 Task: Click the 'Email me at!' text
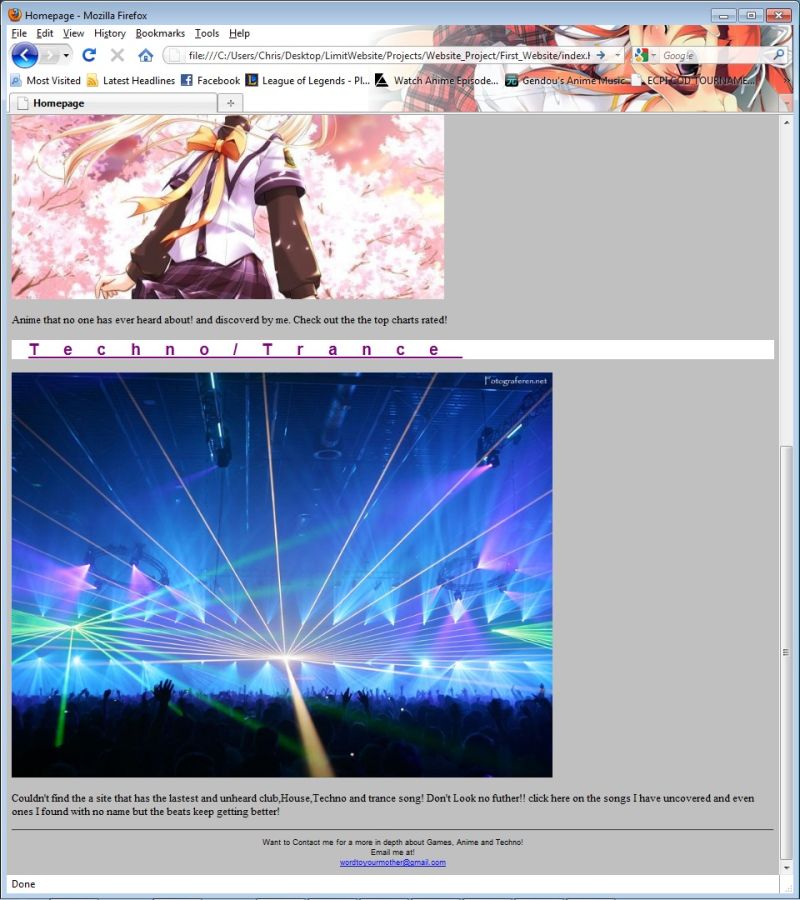click(393, 852)
